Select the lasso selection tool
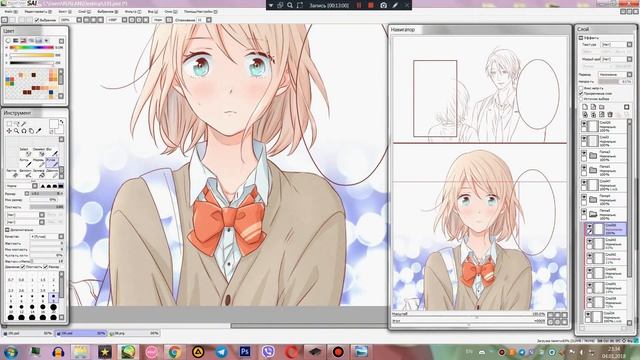 [17, 123]
